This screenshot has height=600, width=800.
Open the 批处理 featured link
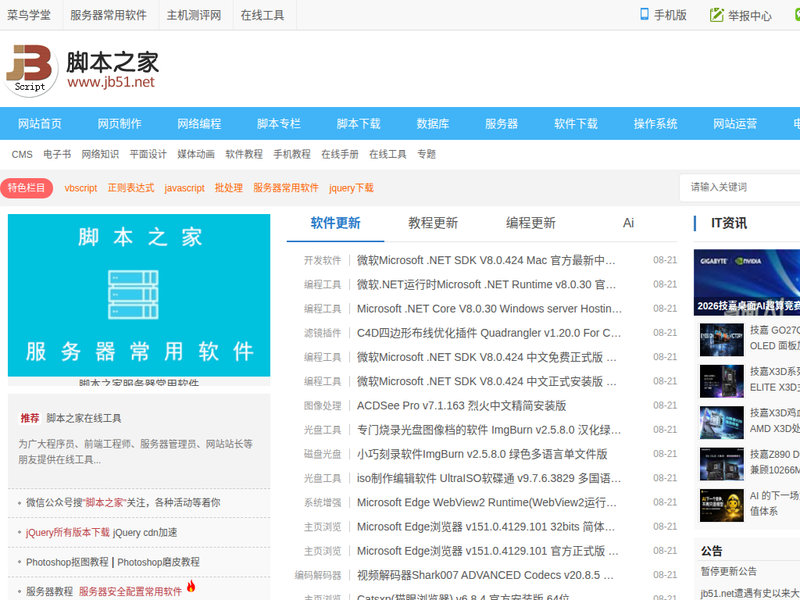(229, 188)
